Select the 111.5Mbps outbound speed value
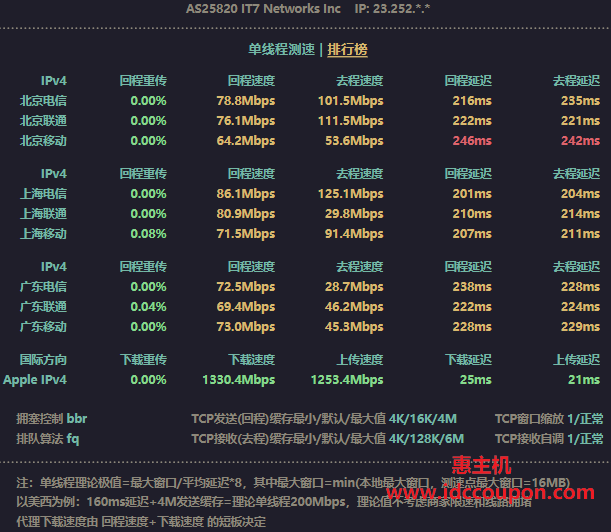This screenshot has height=532, width=611. click(351, 121)
